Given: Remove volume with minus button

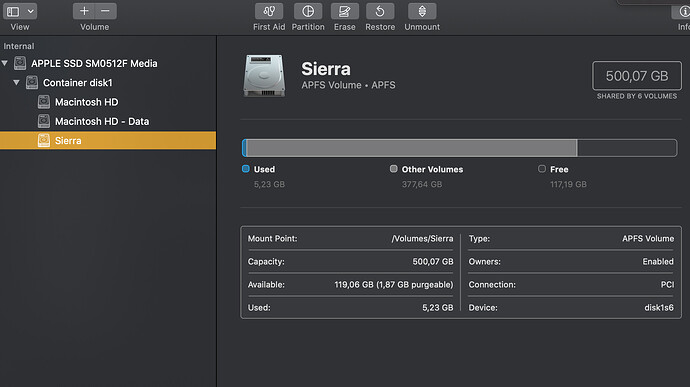Looking at the screenshot, I should click(106, 11).
